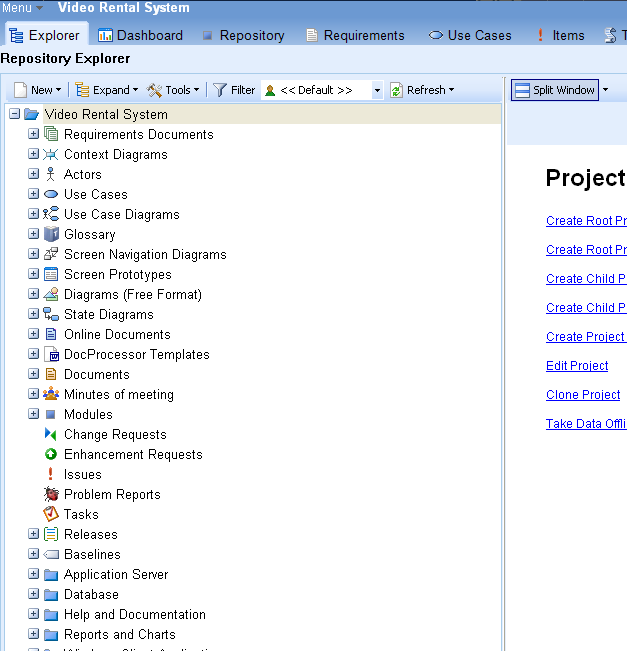Click the Use Case Diagrams icon
Viewport: 627px width, 651px height.
click(x=51, y=214)
